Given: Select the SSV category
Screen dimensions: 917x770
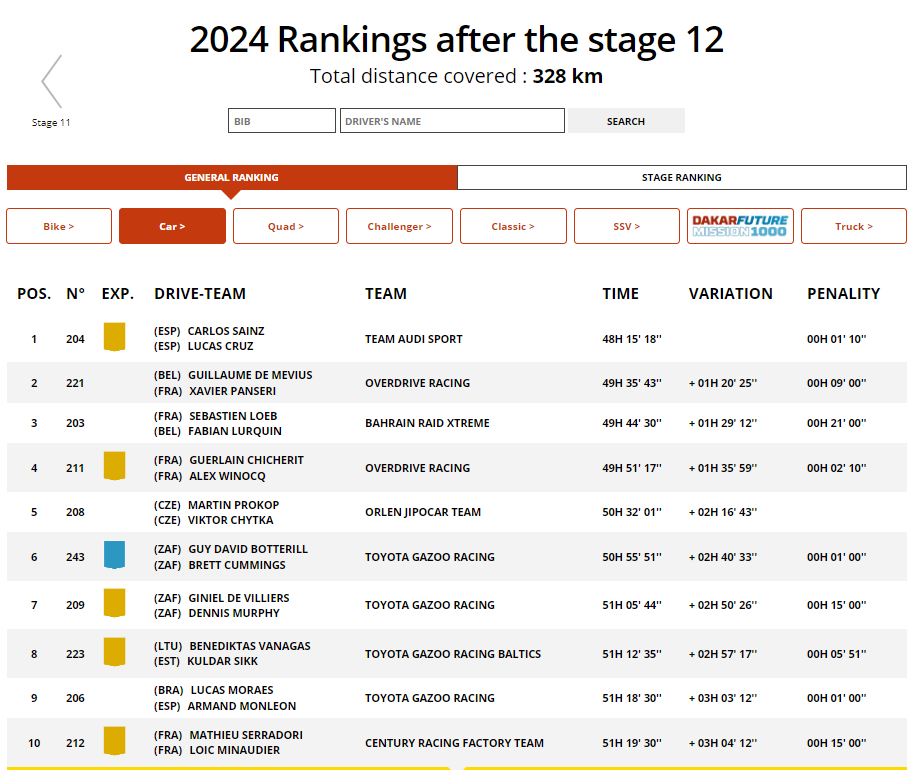Looking at the screenshot, I should click(627, 226).
